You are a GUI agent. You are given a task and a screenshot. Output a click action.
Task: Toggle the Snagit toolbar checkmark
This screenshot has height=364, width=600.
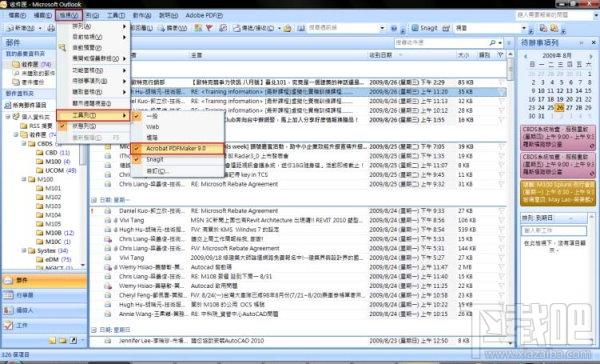(136, 160)
